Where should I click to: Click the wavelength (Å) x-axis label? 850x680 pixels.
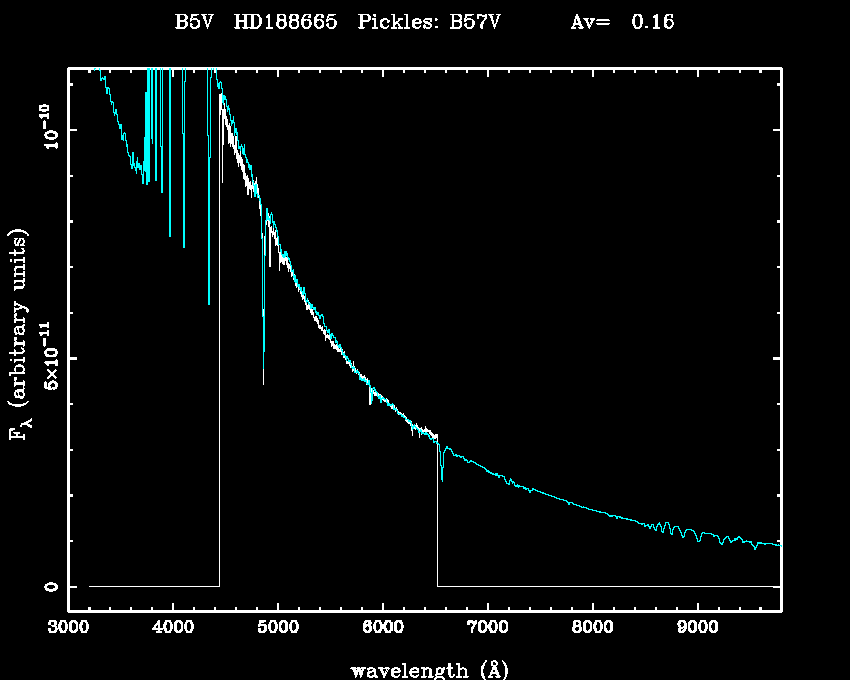pyautogui.click(x=422, y=669)
